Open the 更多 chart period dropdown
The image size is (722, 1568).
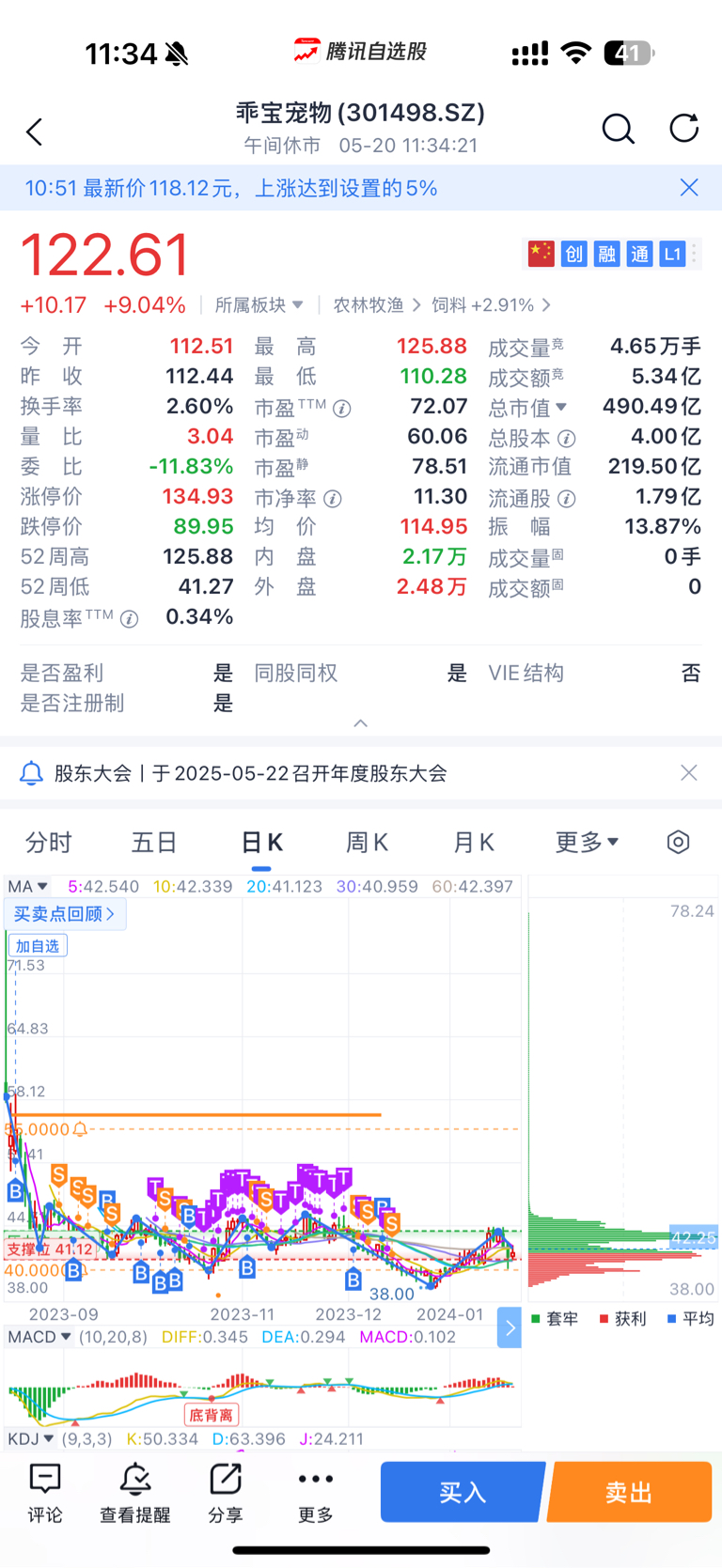pos(587,842)
